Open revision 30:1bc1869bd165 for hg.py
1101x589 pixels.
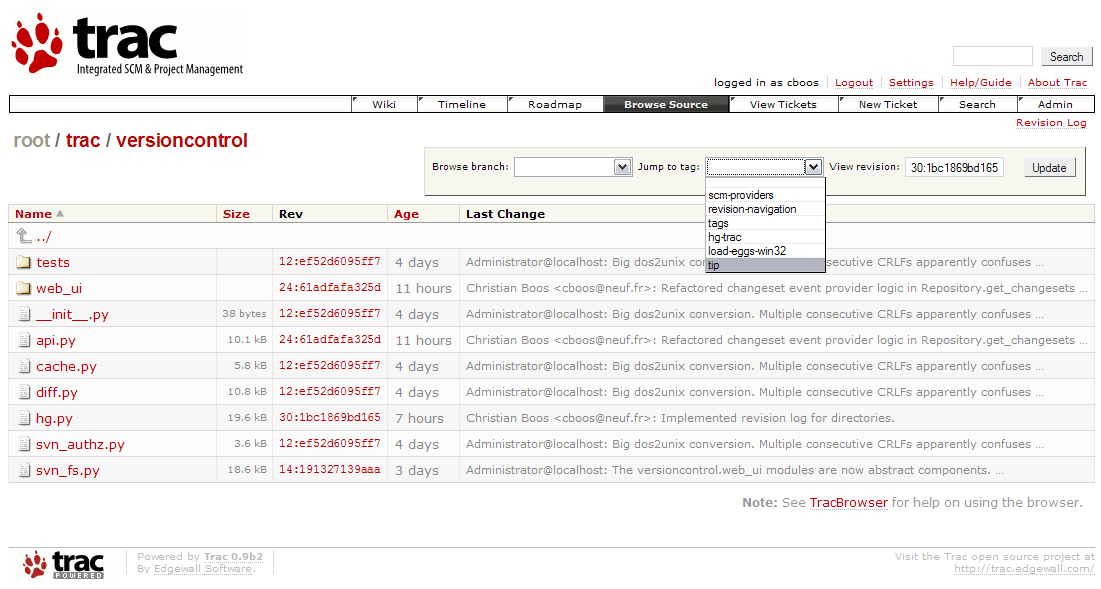[329, 417]
